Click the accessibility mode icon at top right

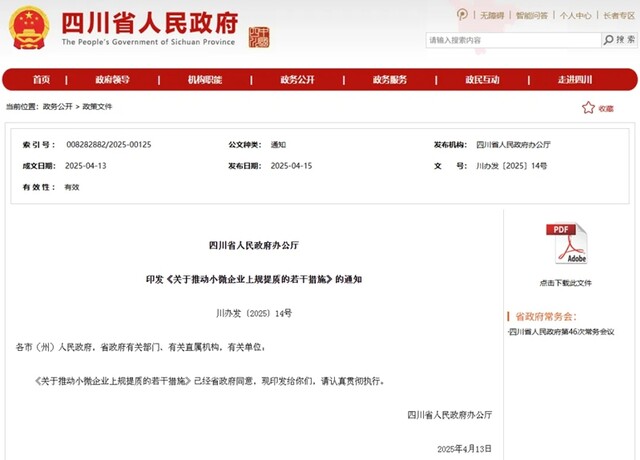click(x=462, y=15)
